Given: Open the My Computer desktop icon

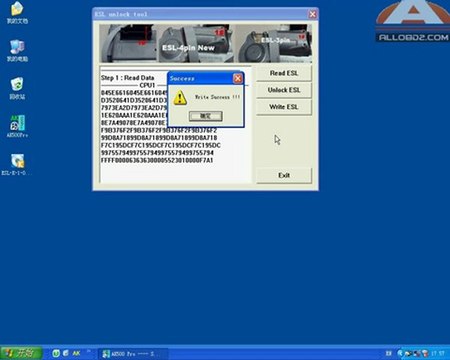Looking at the screenshot, I should point(17,51).
